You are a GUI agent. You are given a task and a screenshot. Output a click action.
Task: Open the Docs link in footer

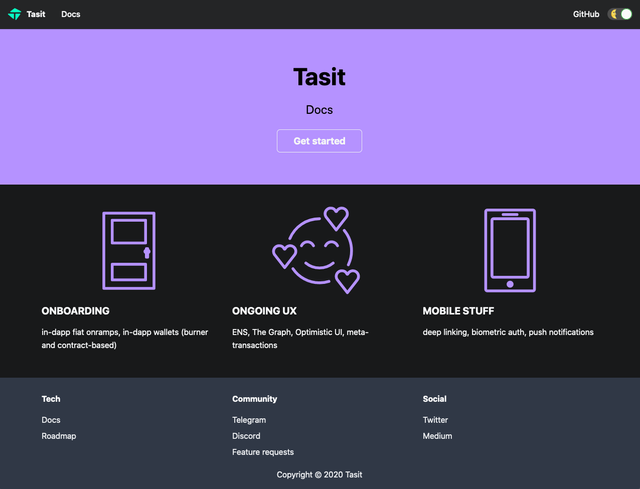tap(51, 420)
